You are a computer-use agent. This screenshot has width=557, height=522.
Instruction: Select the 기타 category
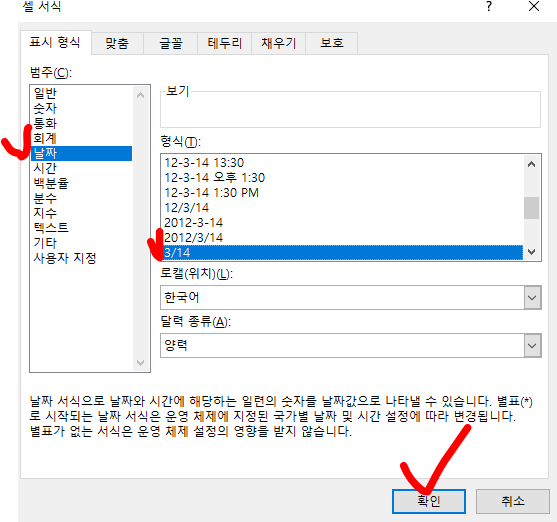pyautogui.click(x=81, y=243)
